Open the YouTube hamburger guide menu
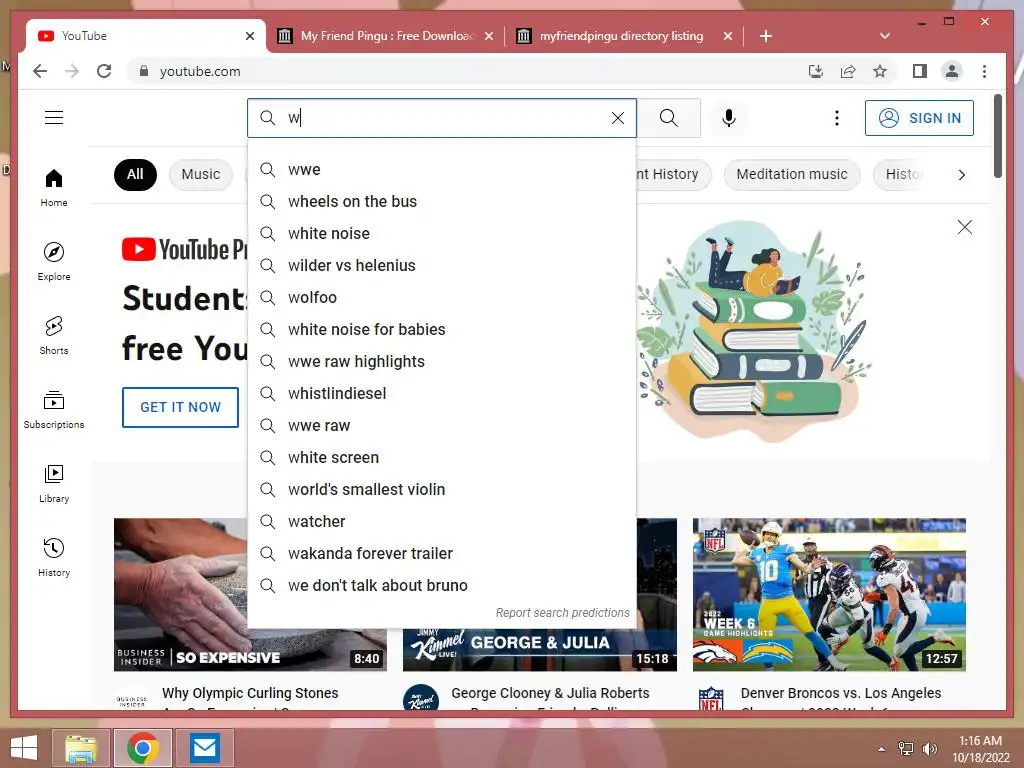 (54, 118)
